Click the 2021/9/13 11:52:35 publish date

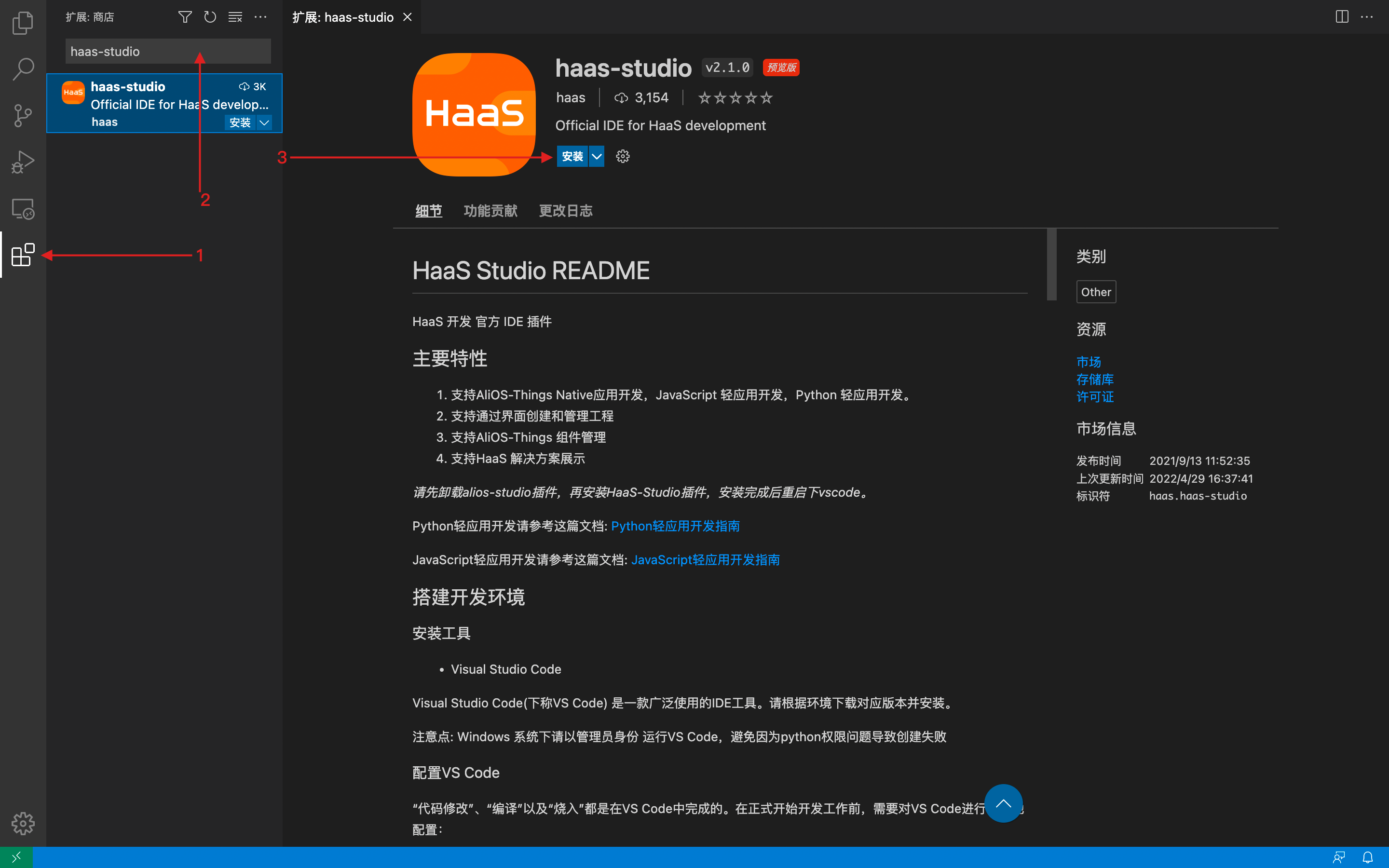(x=1199, y=461)
